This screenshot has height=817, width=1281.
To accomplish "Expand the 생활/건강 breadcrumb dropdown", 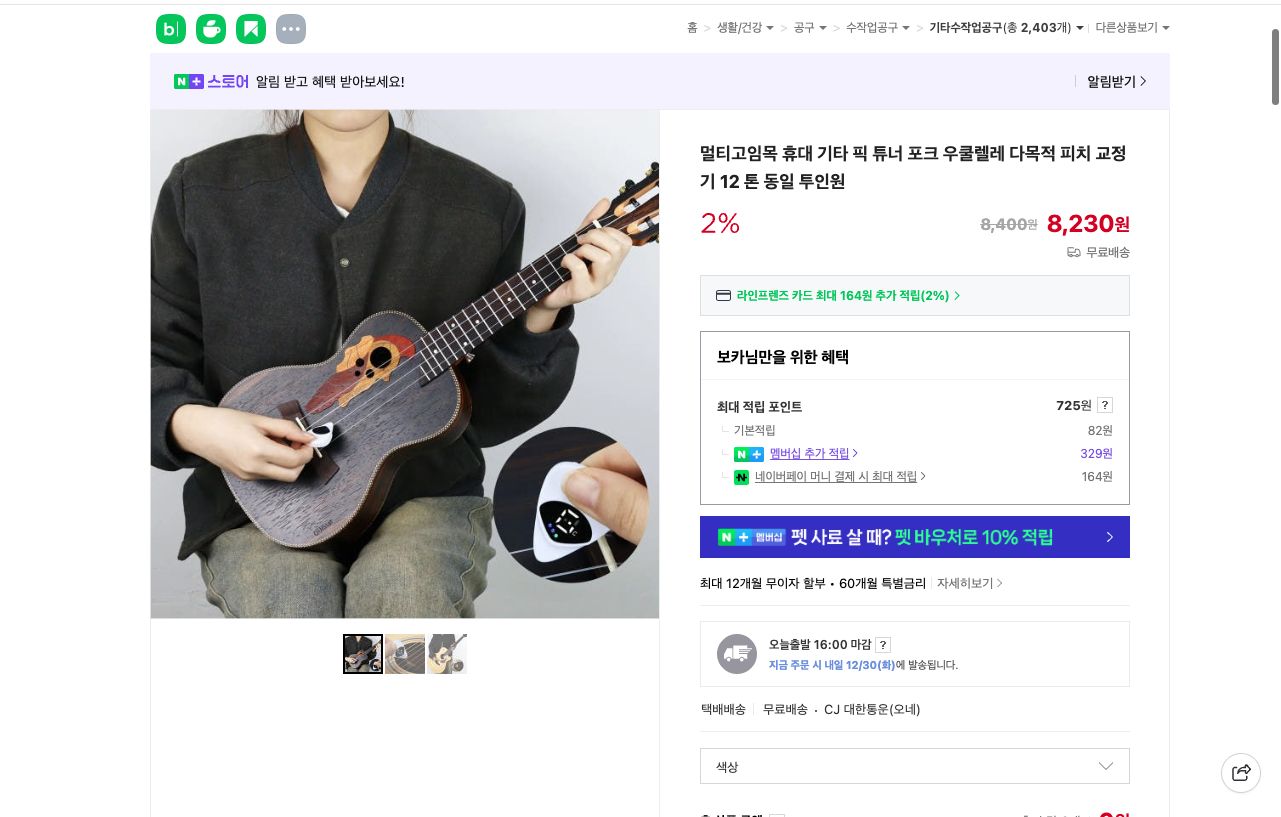I will coord(769,28).
